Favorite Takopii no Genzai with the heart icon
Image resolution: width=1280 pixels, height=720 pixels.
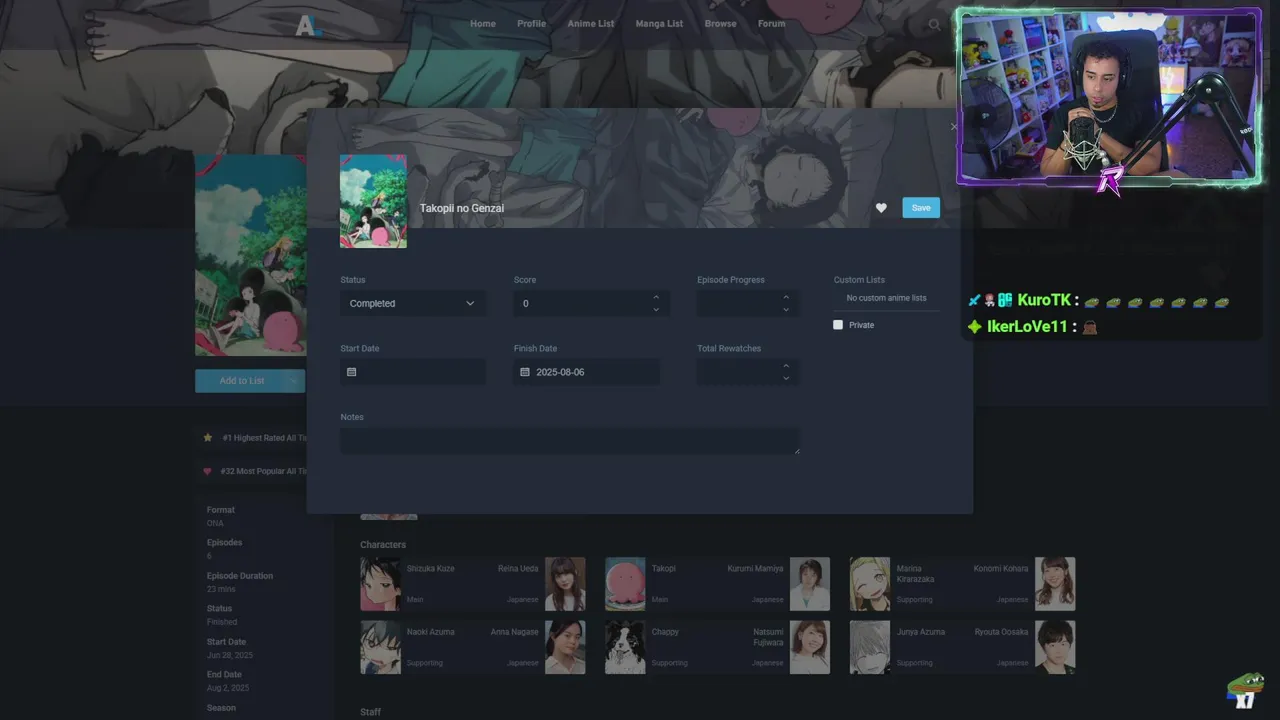click(x=881, y=208)
